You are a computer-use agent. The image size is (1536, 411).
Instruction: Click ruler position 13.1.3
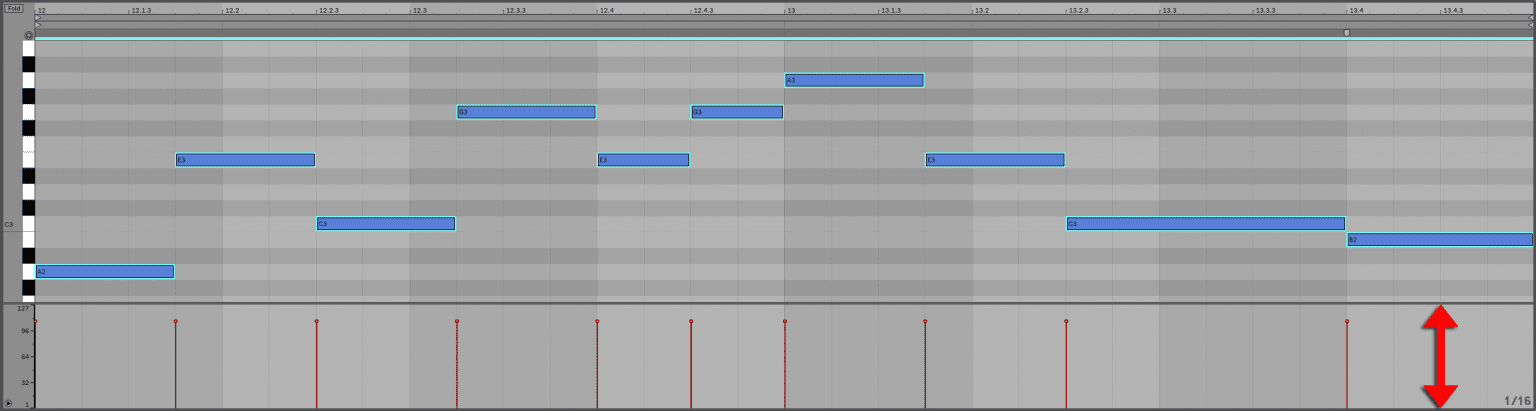pos(890,10)
